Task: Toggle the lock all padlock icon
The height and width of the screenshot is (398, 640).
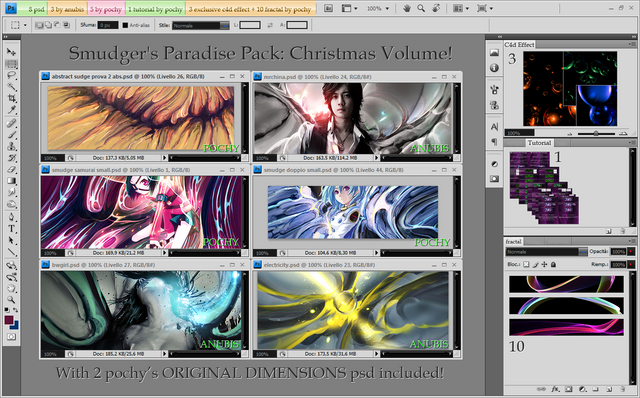Action: click(553, 265)
